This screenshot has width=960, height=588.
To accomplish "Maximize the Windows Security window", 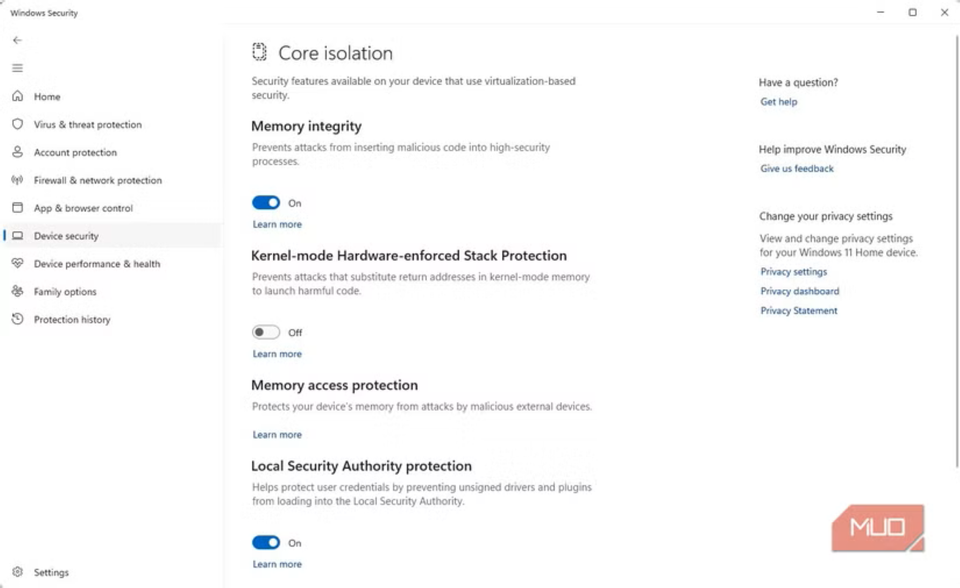I will tap(912, 13).
